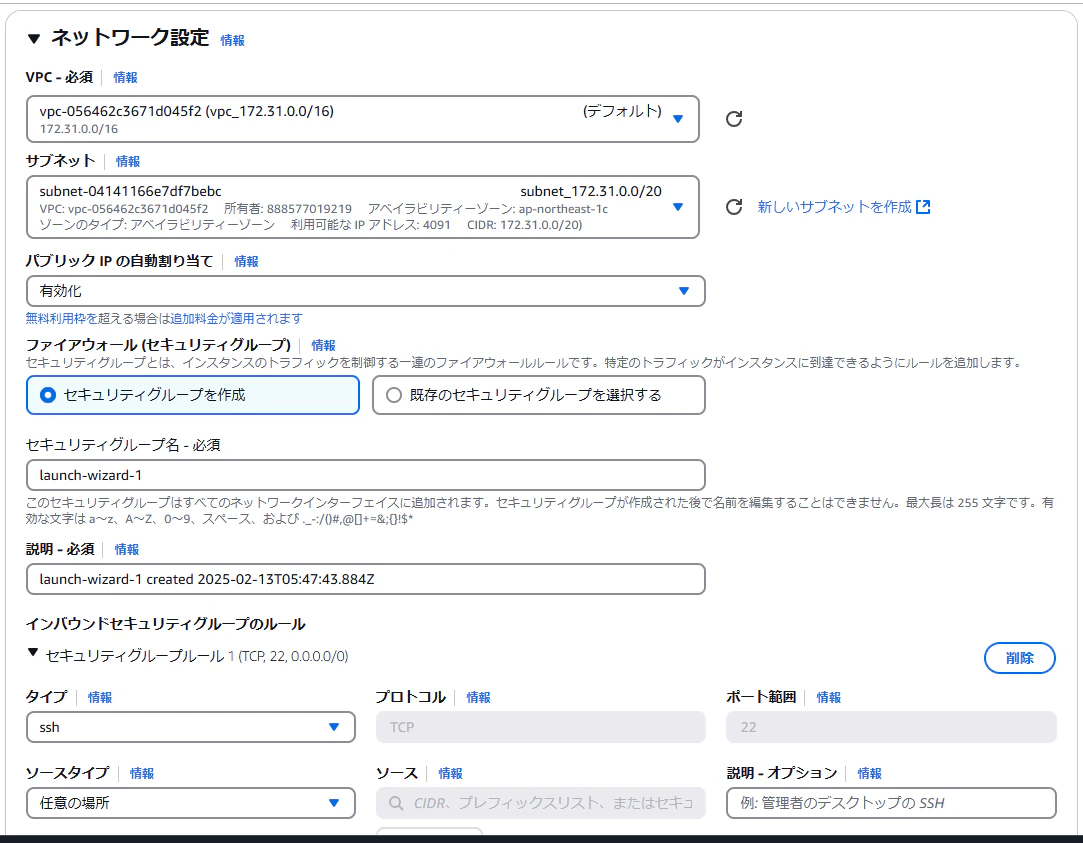Choose 既存のセキュリティグループを選択する radio option

539,395
